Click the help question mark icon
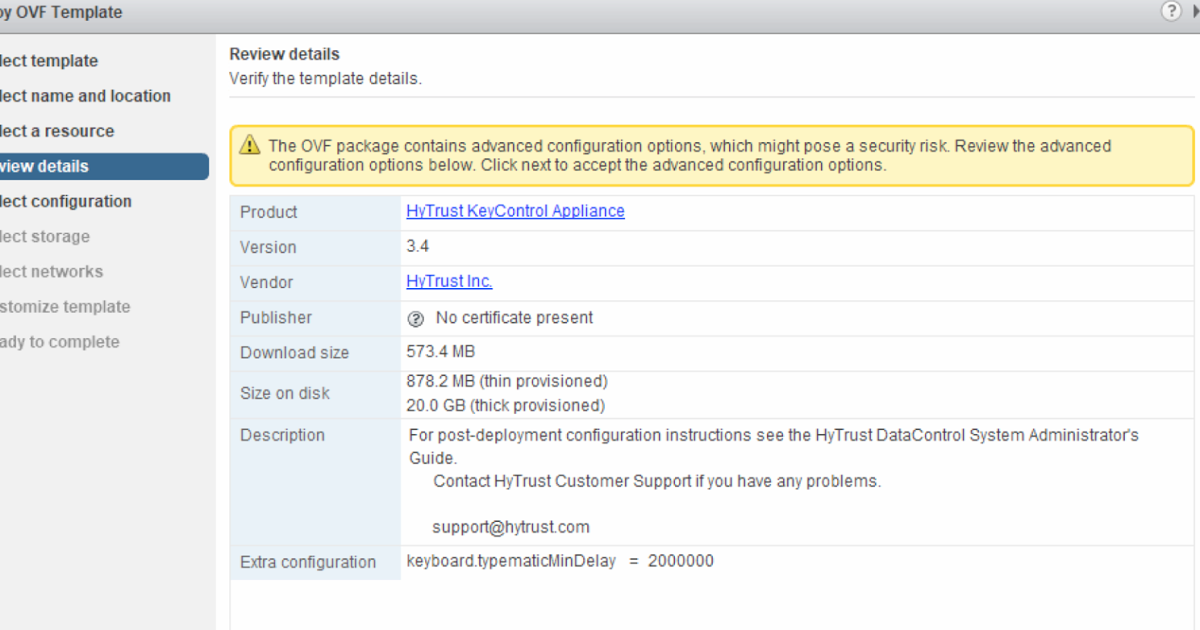This screenshot has width=1200, height=630. click(1171, 11)
